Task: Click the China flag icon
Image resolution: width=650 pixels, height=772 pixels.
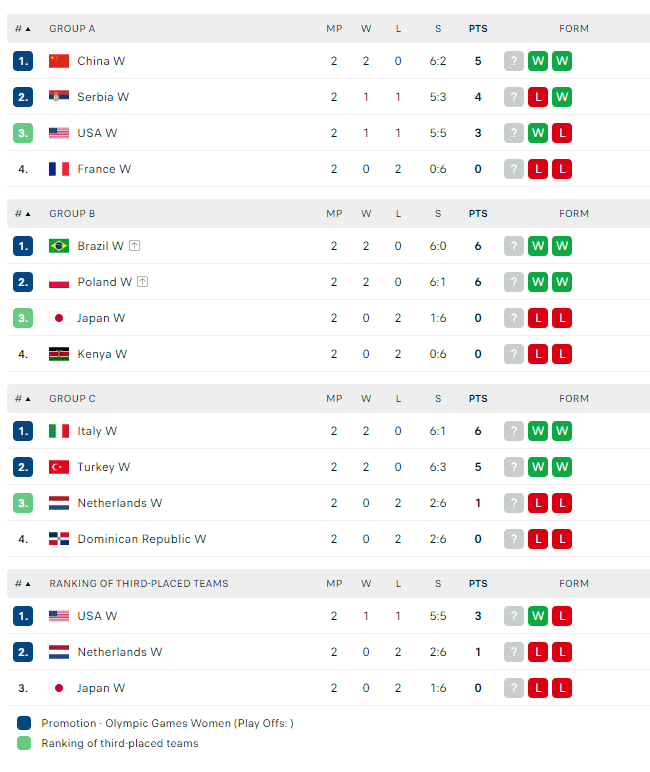Action: tap(59, 61)
